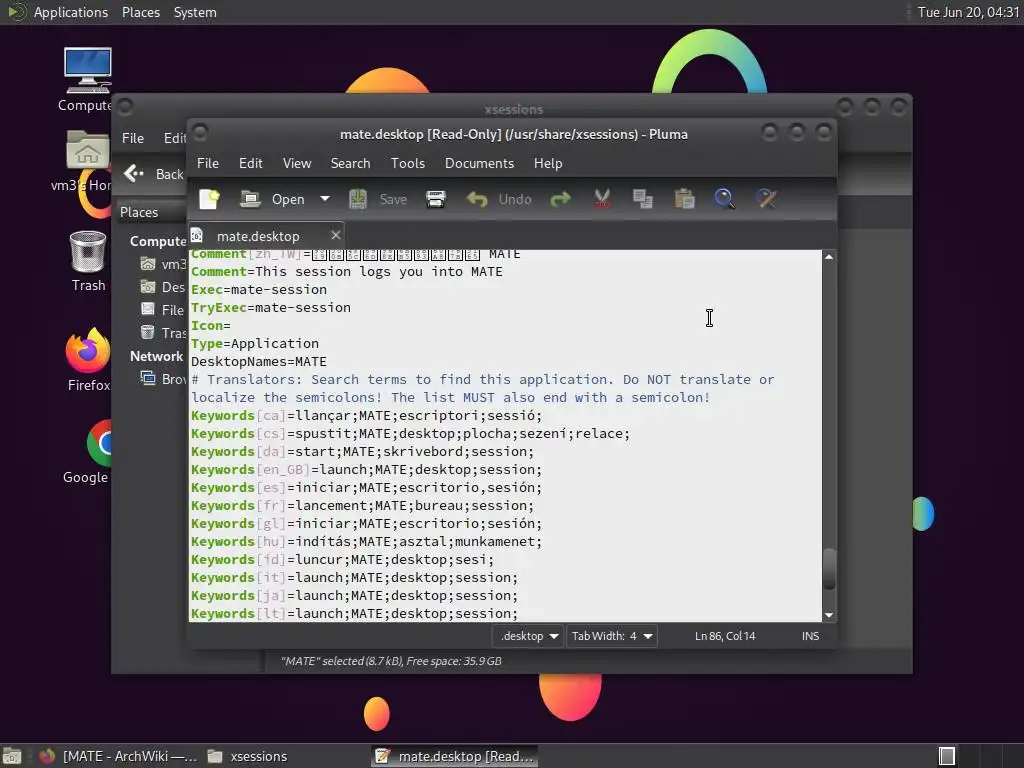Screen dimensions: 1024x768
Task: Open Pluma's File menu
Action: click(x=208, y=163)
